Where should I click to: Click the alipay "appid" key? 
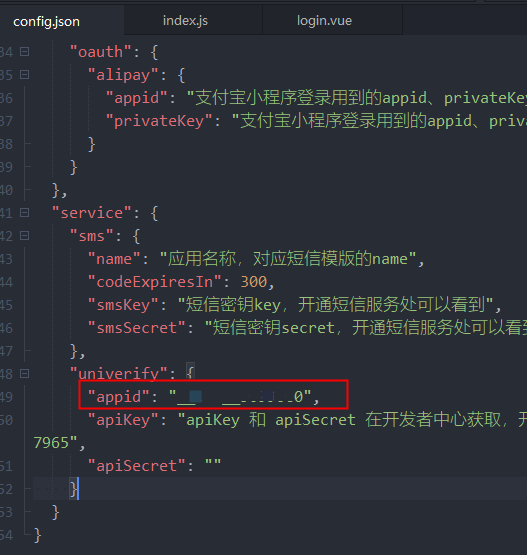click(x=137, y=98)
